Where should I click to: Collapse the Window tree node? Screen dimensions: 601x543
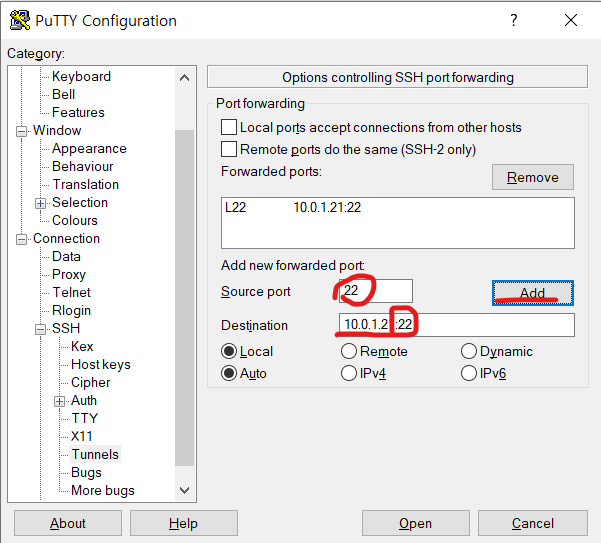point(21,131)
